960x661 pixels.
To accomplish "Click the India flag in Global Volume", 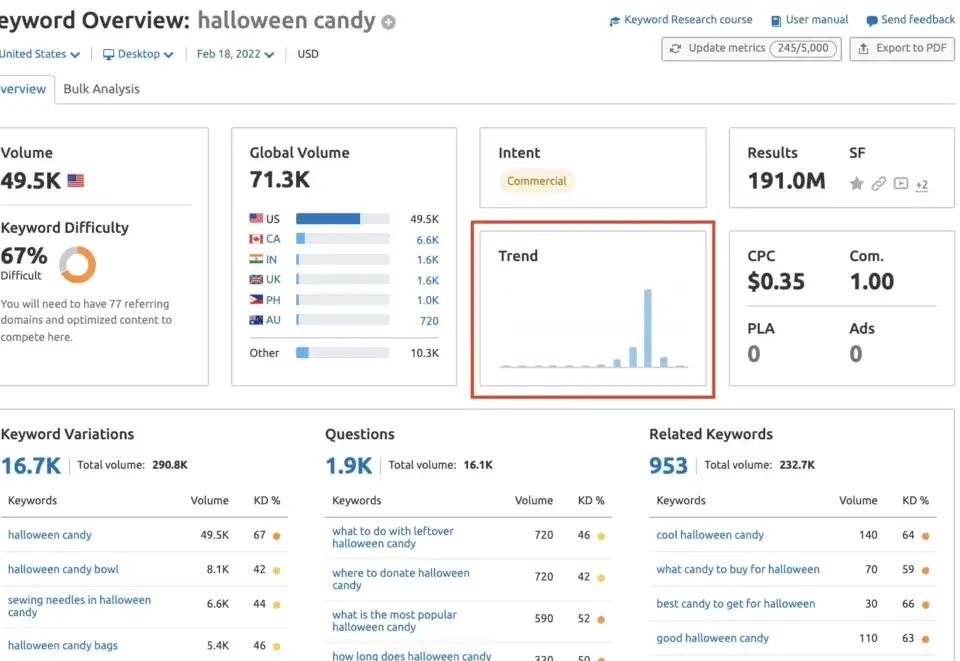I will pyautogui.click(x=256, y=259).
